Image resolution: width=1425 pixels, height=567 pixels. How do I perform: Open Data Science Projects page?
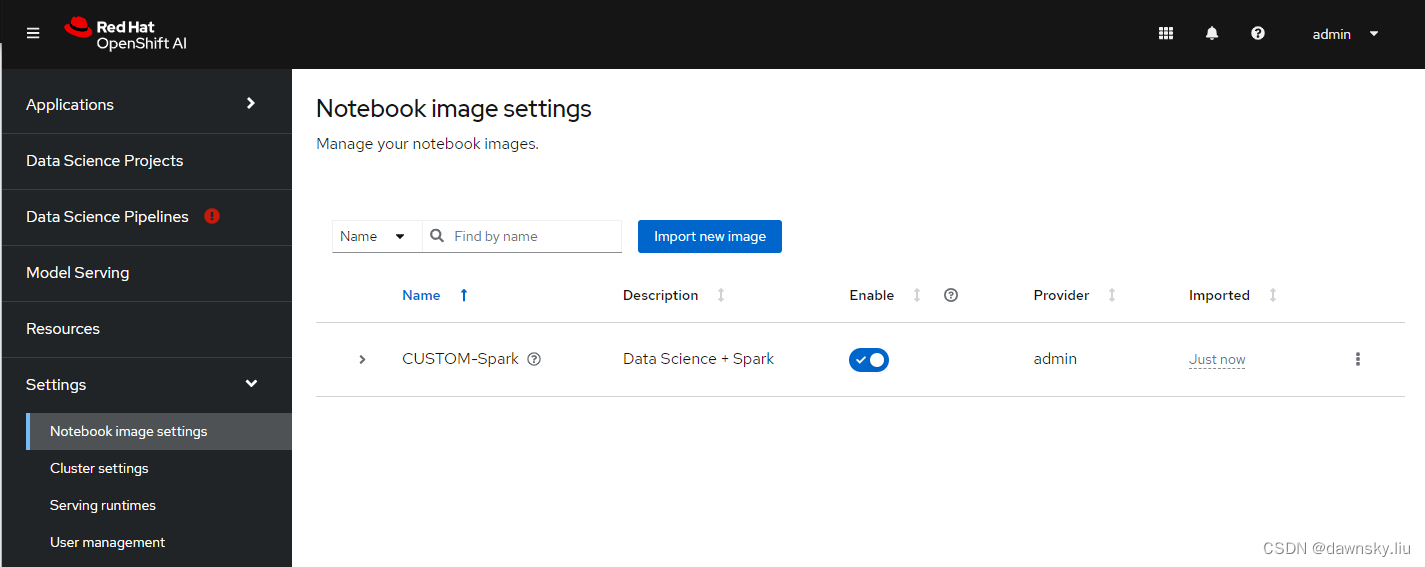[146, 161]
